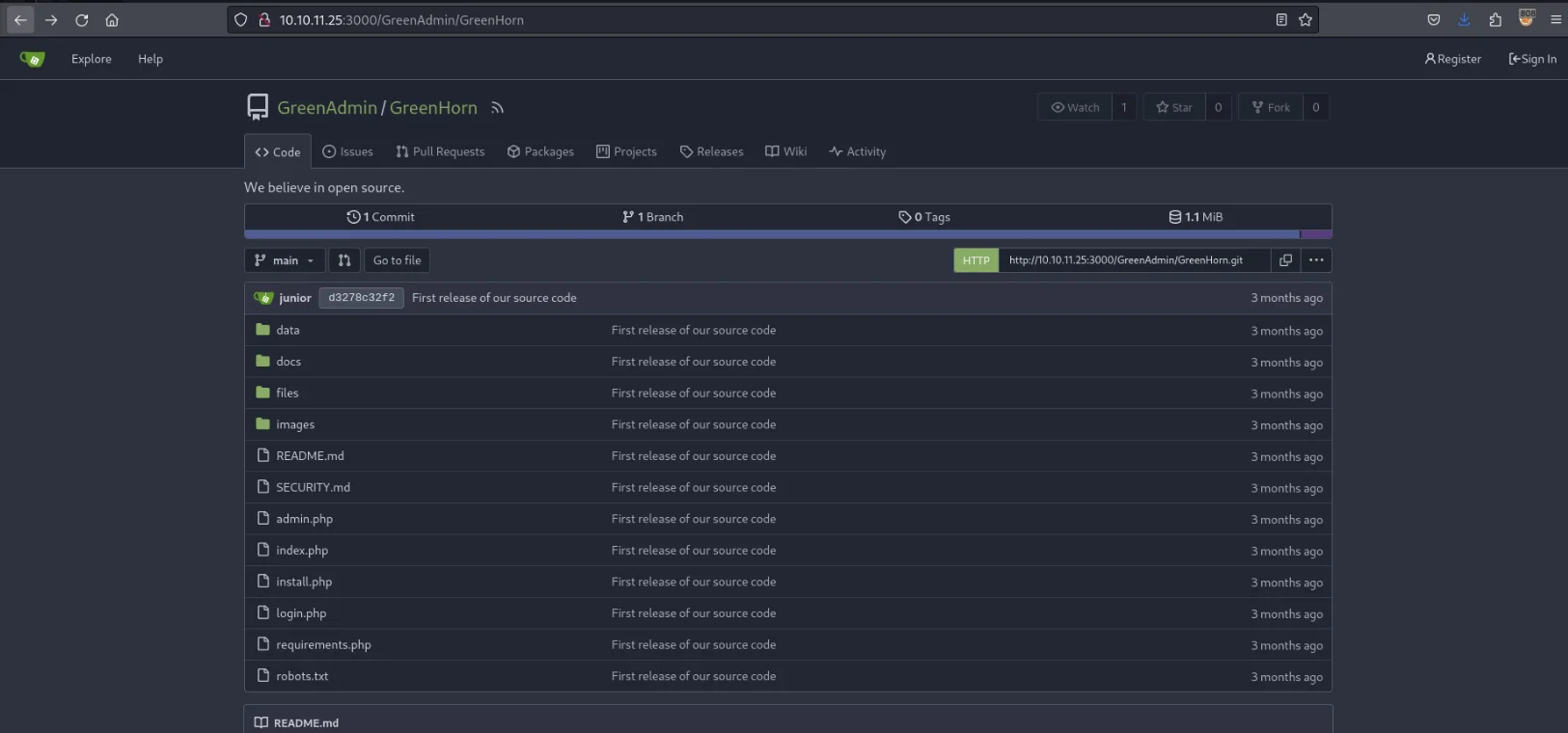Open the Firefox downloads panel

pyautogui.click(x=1464, y=20)
